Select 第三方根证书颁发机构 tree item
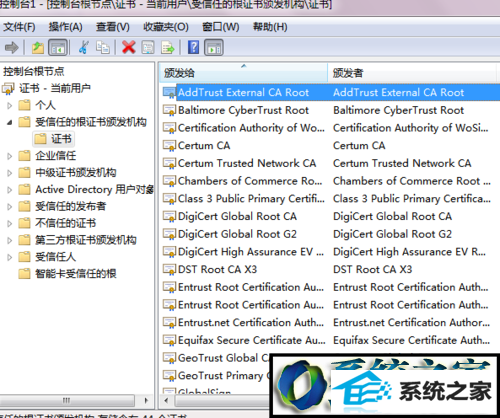 [x=86, y=240]
